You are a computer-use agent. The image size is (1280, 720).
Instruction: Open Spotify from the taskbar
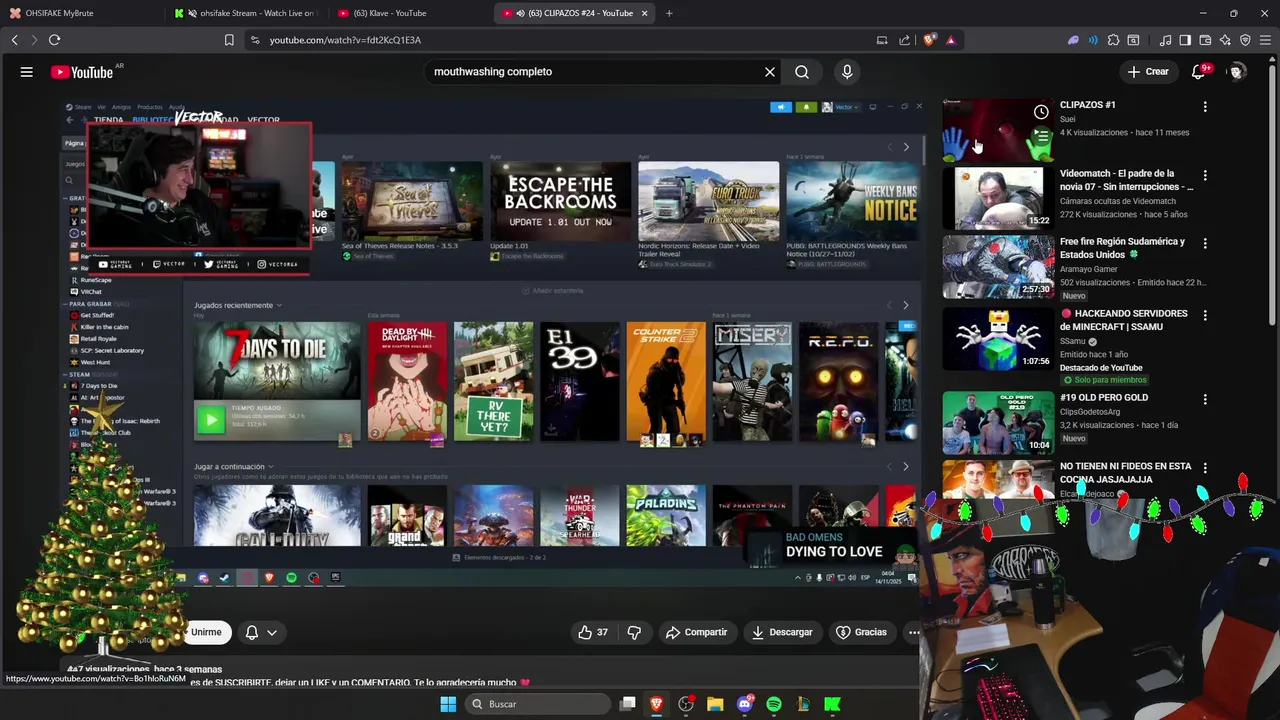(x=774, y=704)
